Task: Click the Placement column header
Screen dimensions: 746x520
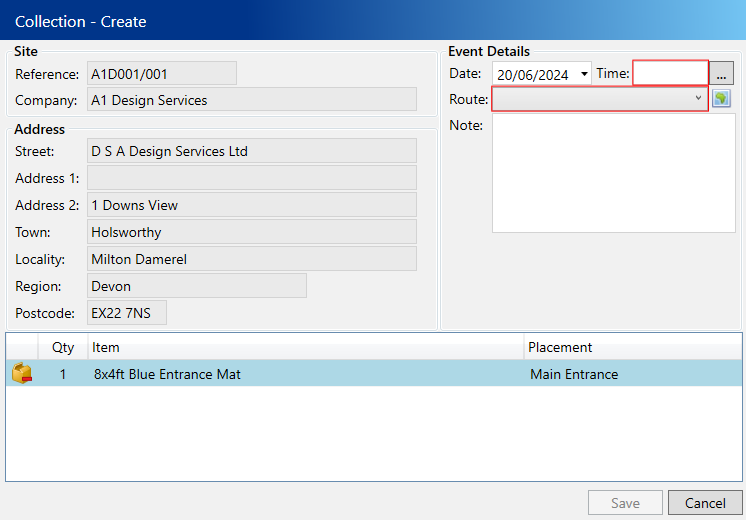Action: tap(630, 347)
